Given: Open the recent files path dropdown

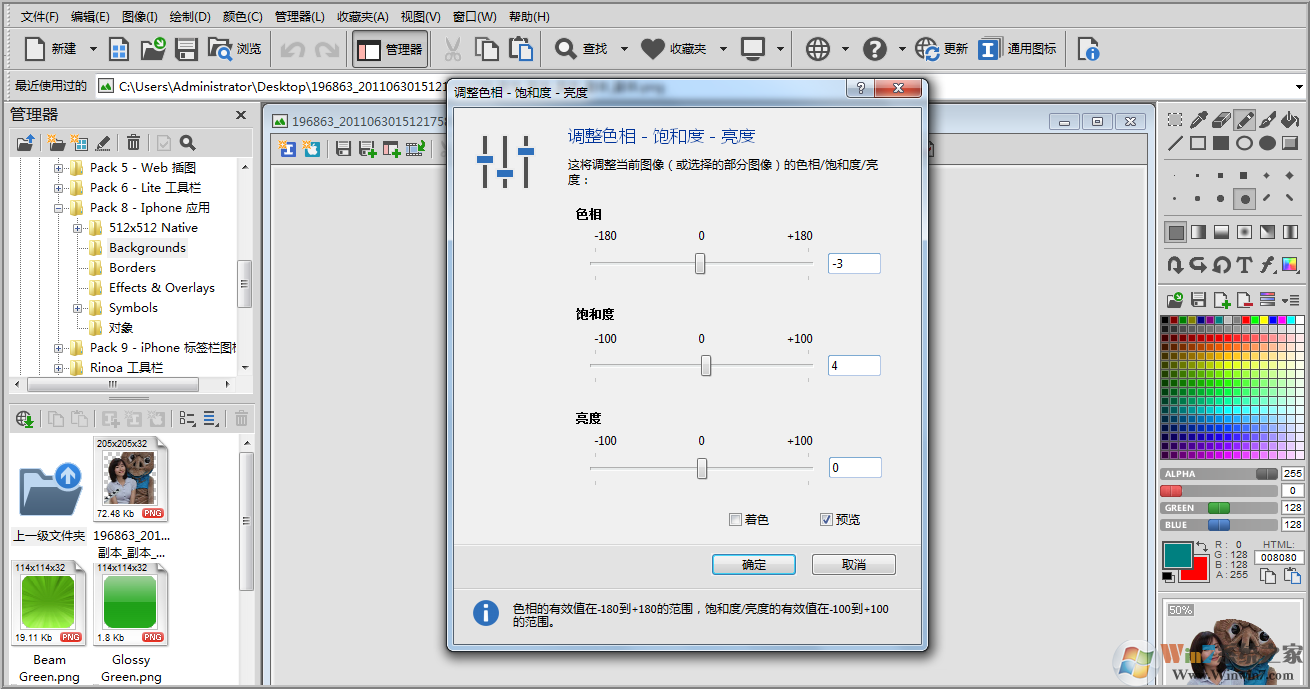Looking at the screenshot, I should point(1299,86).
